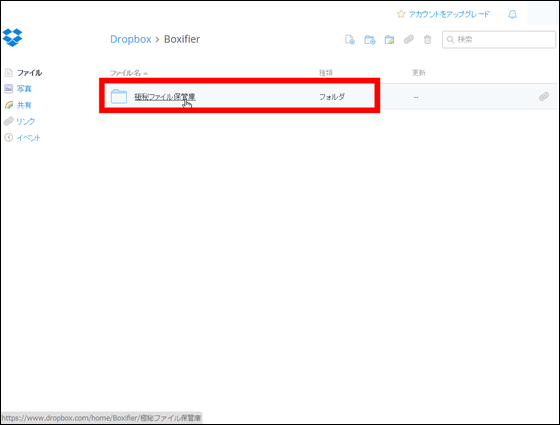
Task: Open the ファイル section in sidebar
Action: pos(29,73)
